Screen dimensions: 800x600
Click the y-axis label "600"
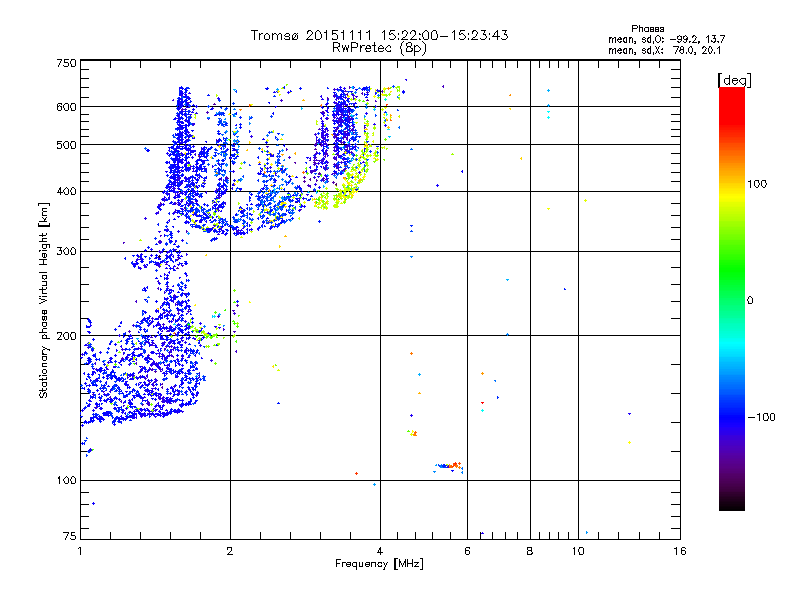click(x=66, y=107)
